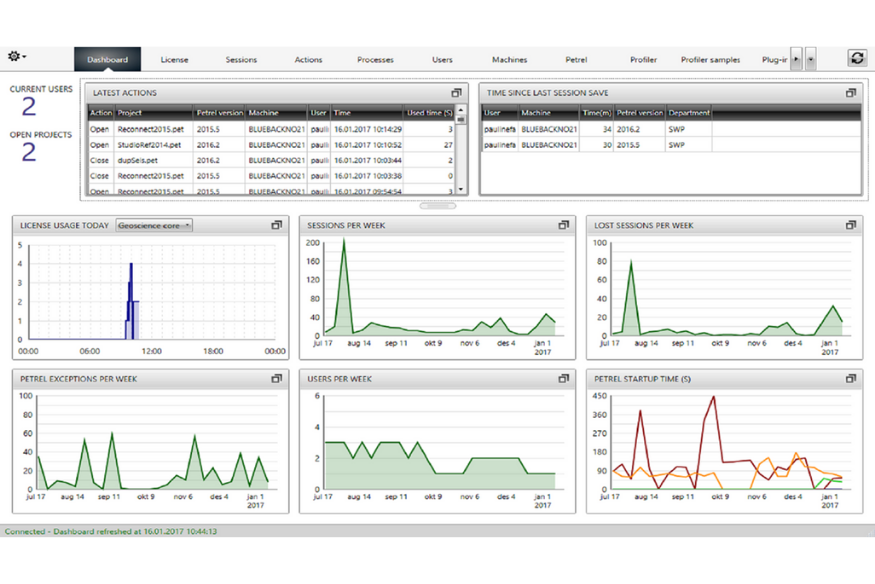Go to the Users tab

click(442, 59)
